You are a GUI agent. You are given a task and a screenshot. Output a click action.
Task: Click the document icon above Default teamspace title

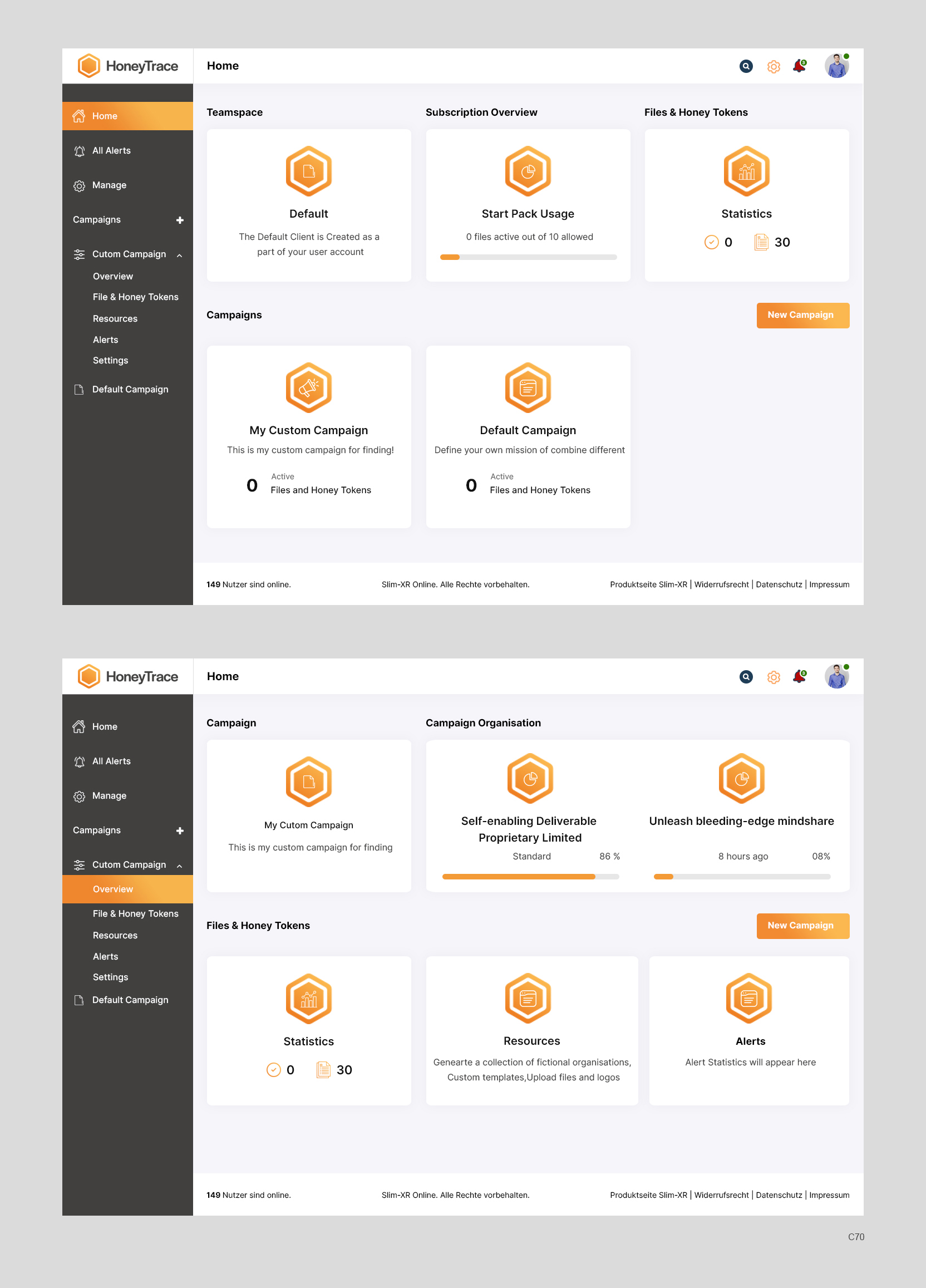pos(308,171)
